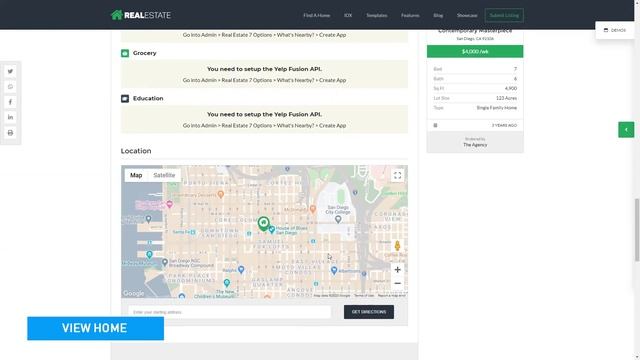This screenshot has width=640, height=360.
Task: Open the green side panel arrow
Action: (x=626, y=130)
